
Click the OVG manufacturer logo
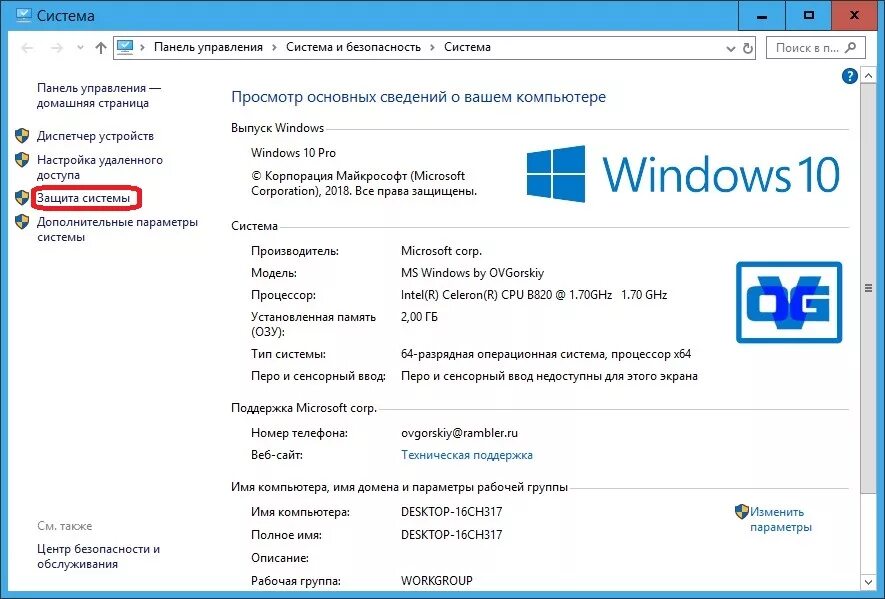tap(789, 302)
